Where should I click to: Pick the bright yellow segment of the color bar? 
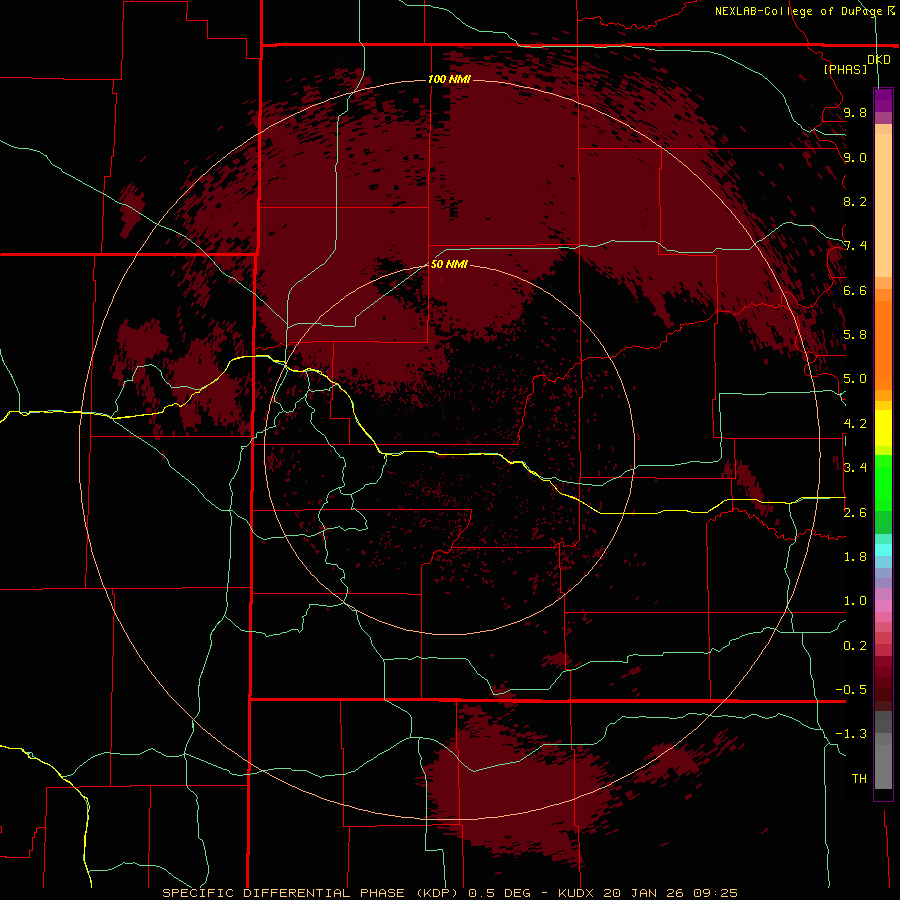click(883, 428)
